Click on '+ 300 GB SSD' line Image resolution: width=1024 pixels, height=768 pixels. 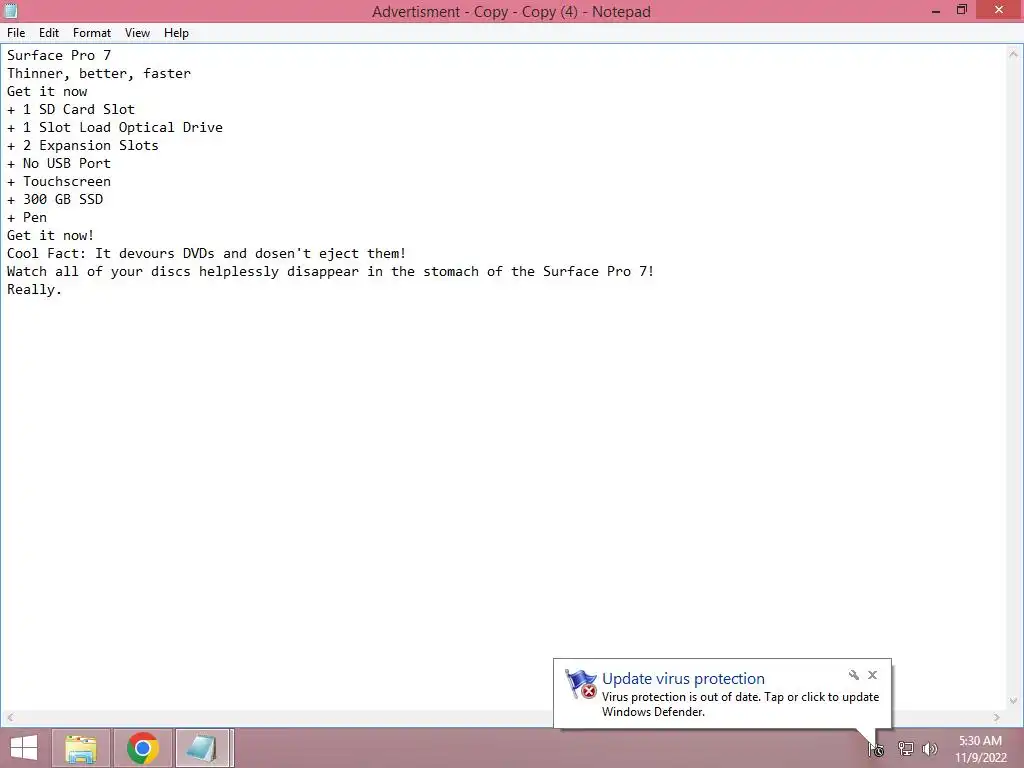(x=55, y=199)
